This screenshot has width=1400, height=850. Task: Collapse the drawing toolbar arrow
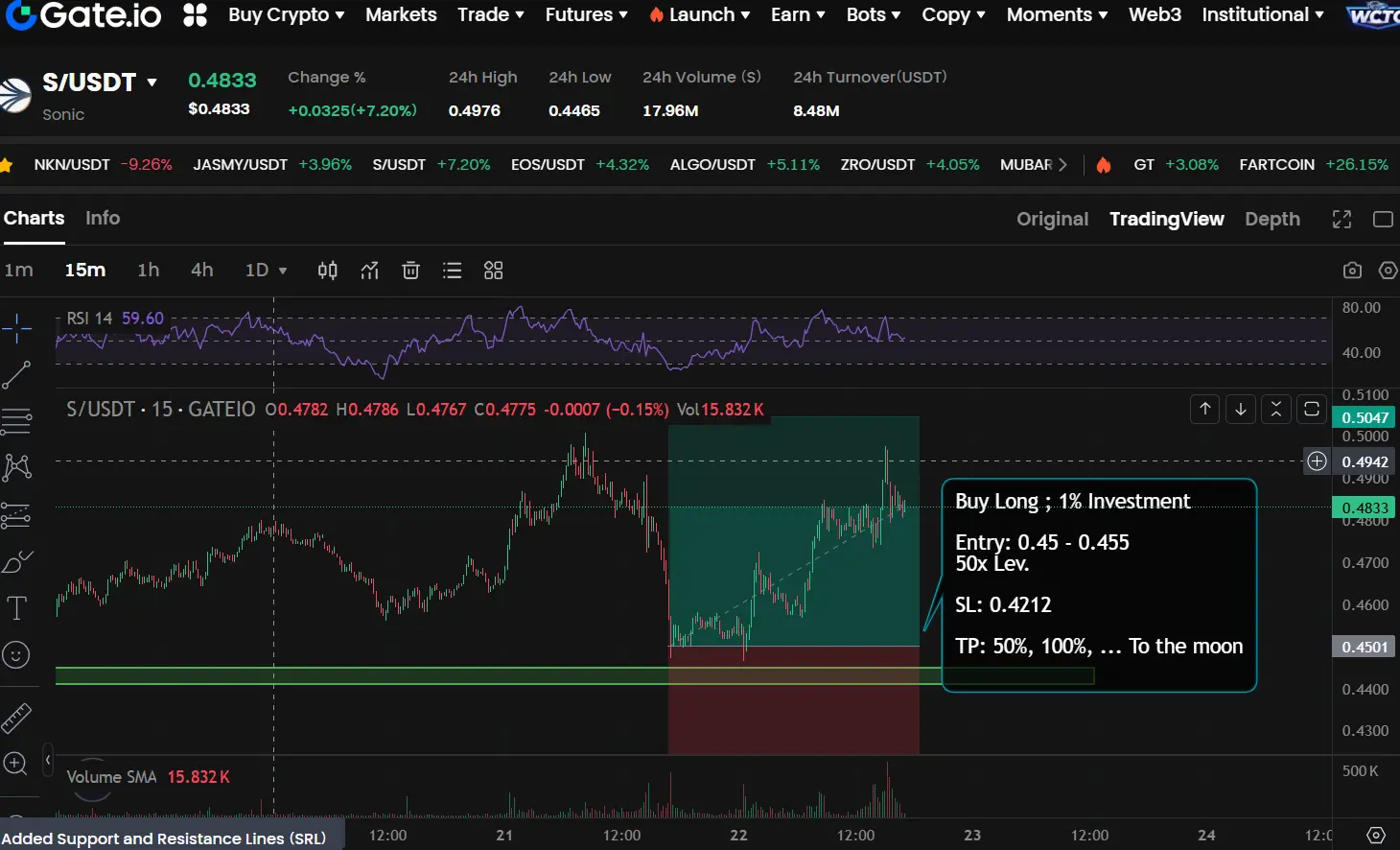[x=48, y=761]
